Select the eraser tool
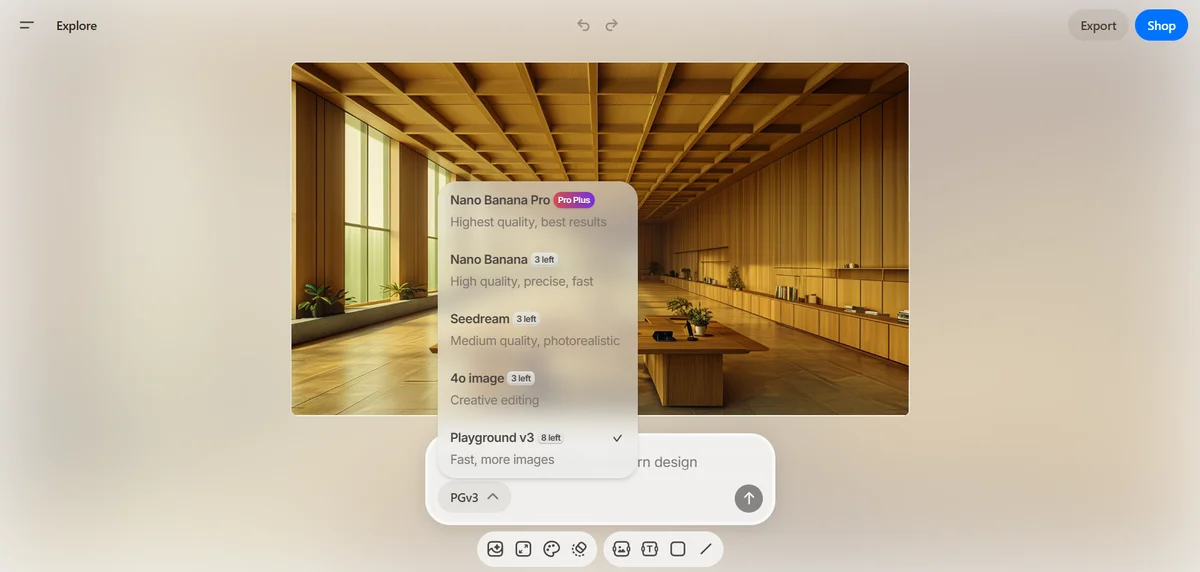Viewport: 1200px width, 572px height. 579,549
